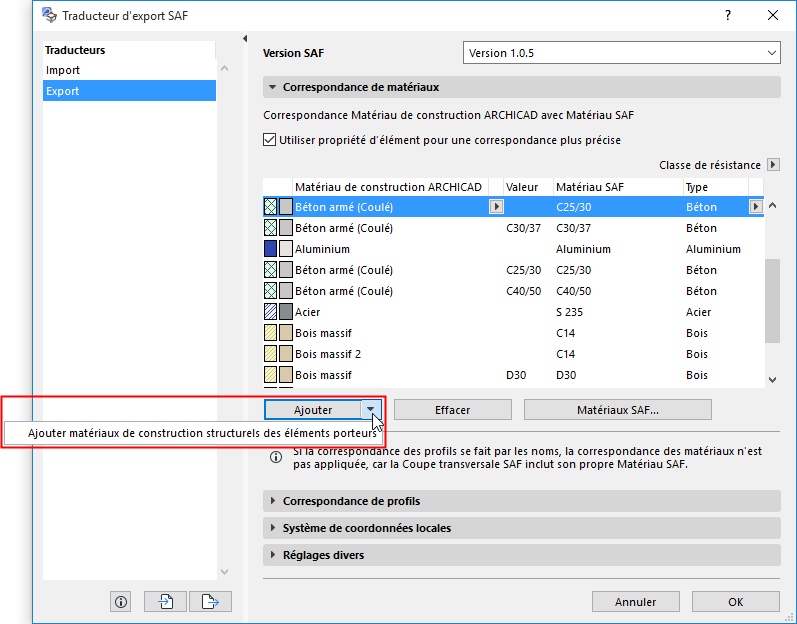Click the export translator file icon

point(210,602)
